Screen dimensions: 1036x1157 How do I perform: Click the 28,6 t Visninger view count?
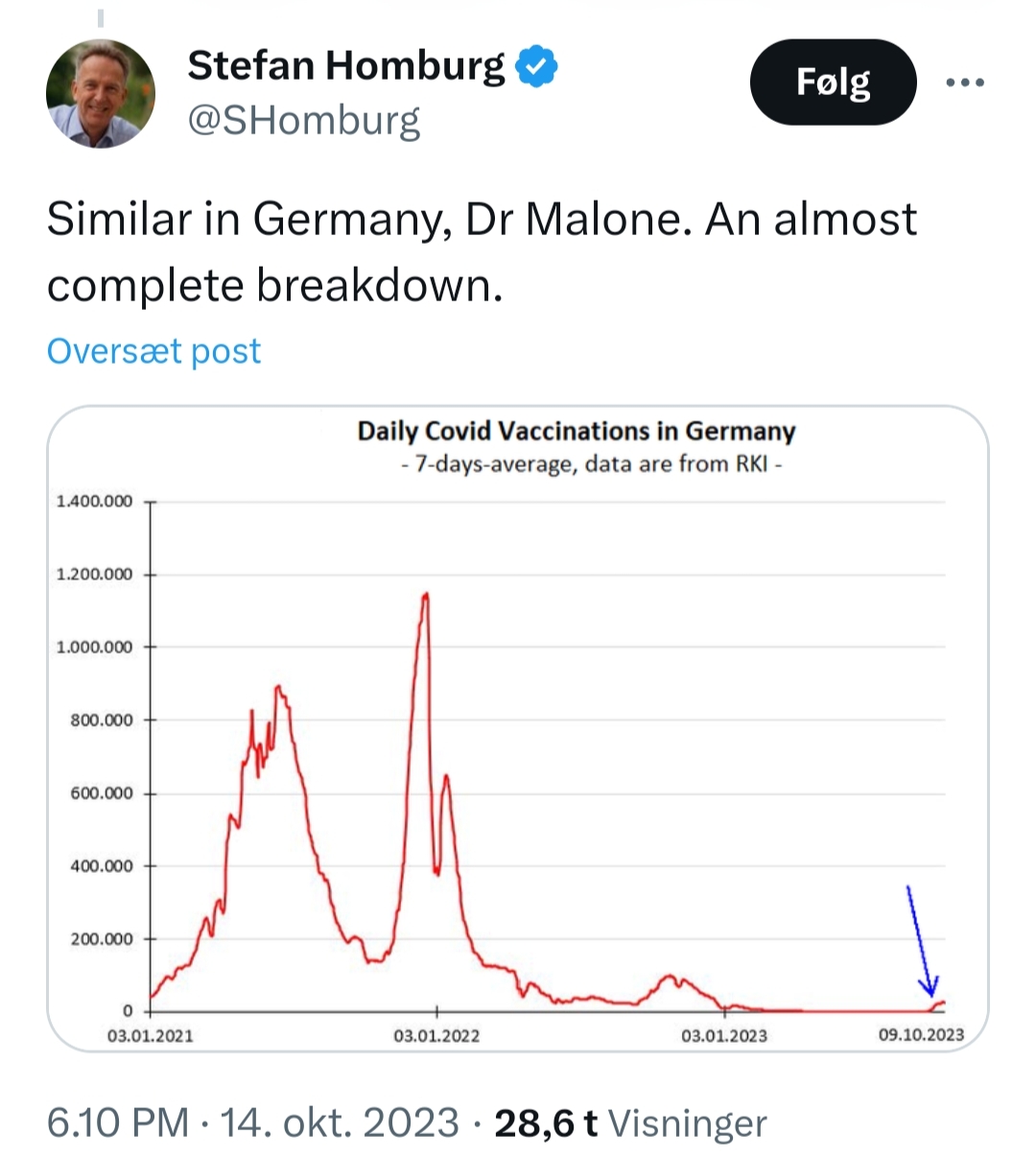pos(630,1122)
